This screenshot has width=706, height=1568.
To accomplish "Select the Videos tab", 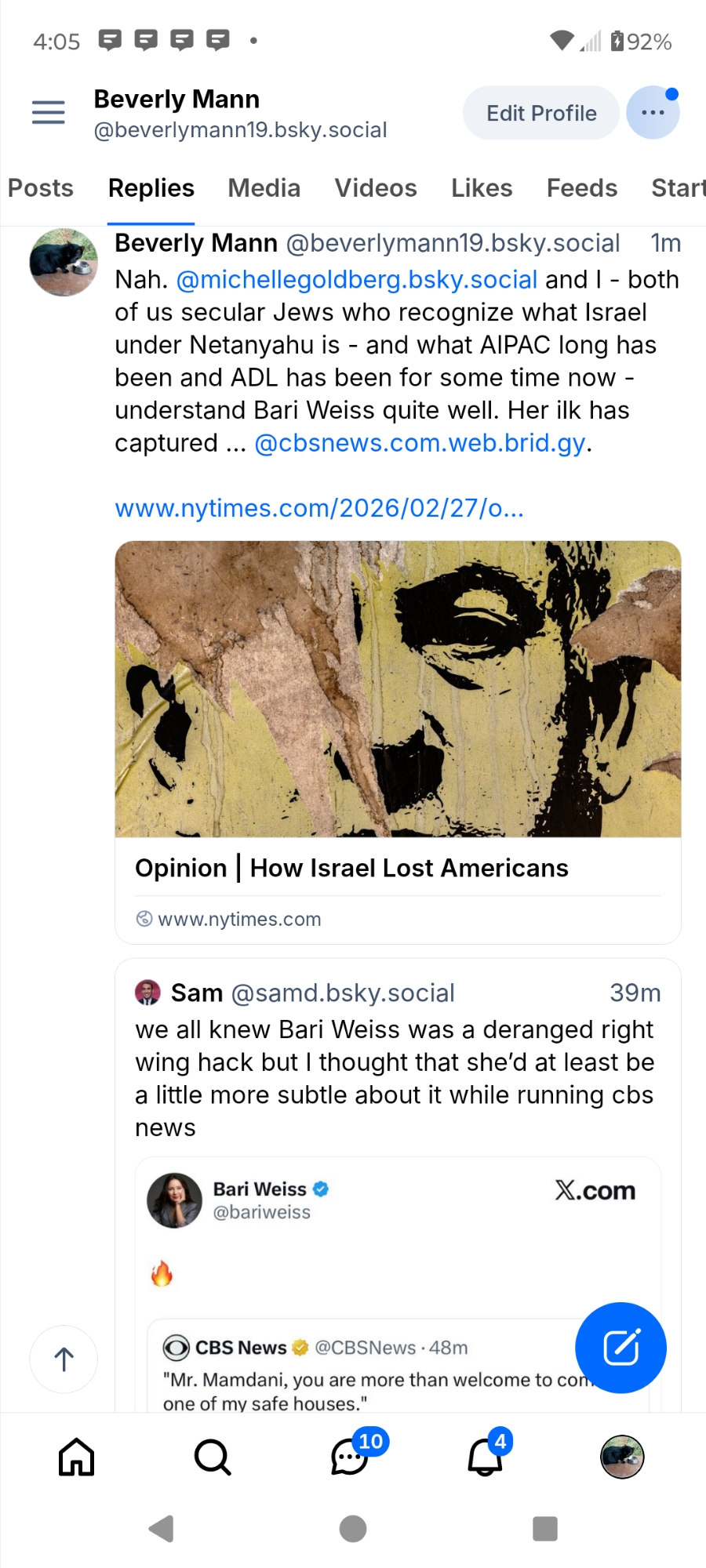I will coord(376,188).
